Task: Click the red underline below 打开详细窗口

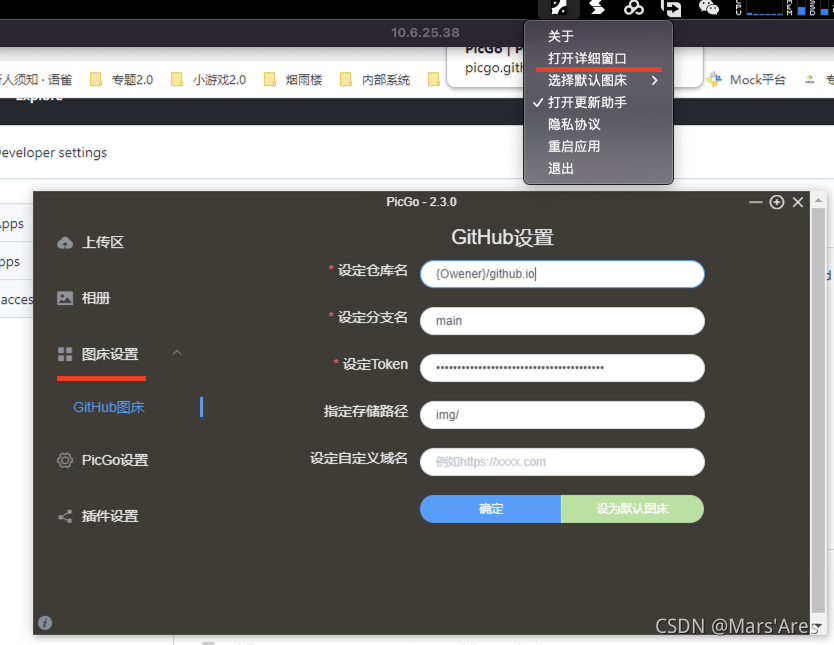Action: point(598,68)
